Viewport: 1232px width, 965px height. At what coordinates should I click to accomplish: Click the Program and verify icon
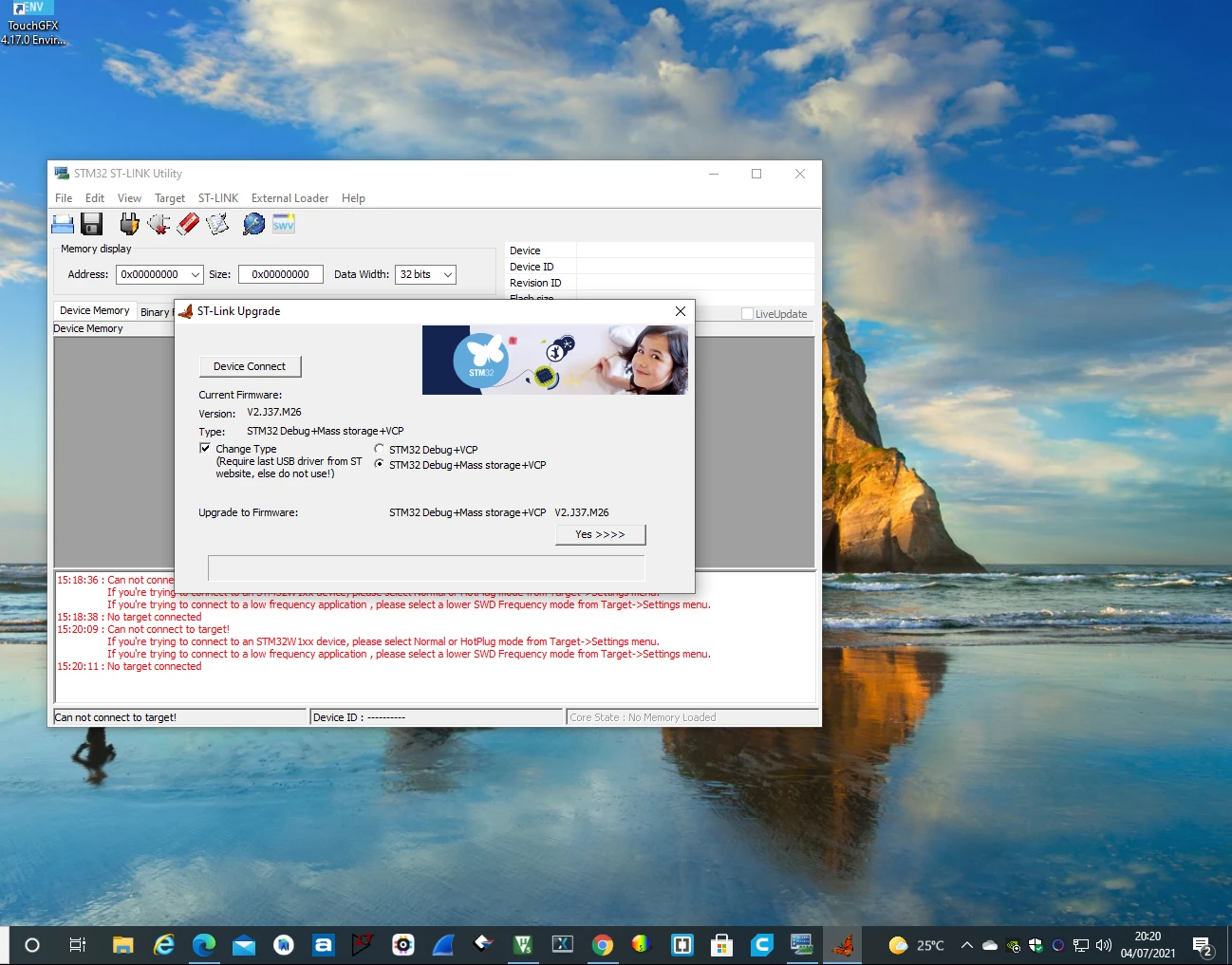[x=217, y=224]
